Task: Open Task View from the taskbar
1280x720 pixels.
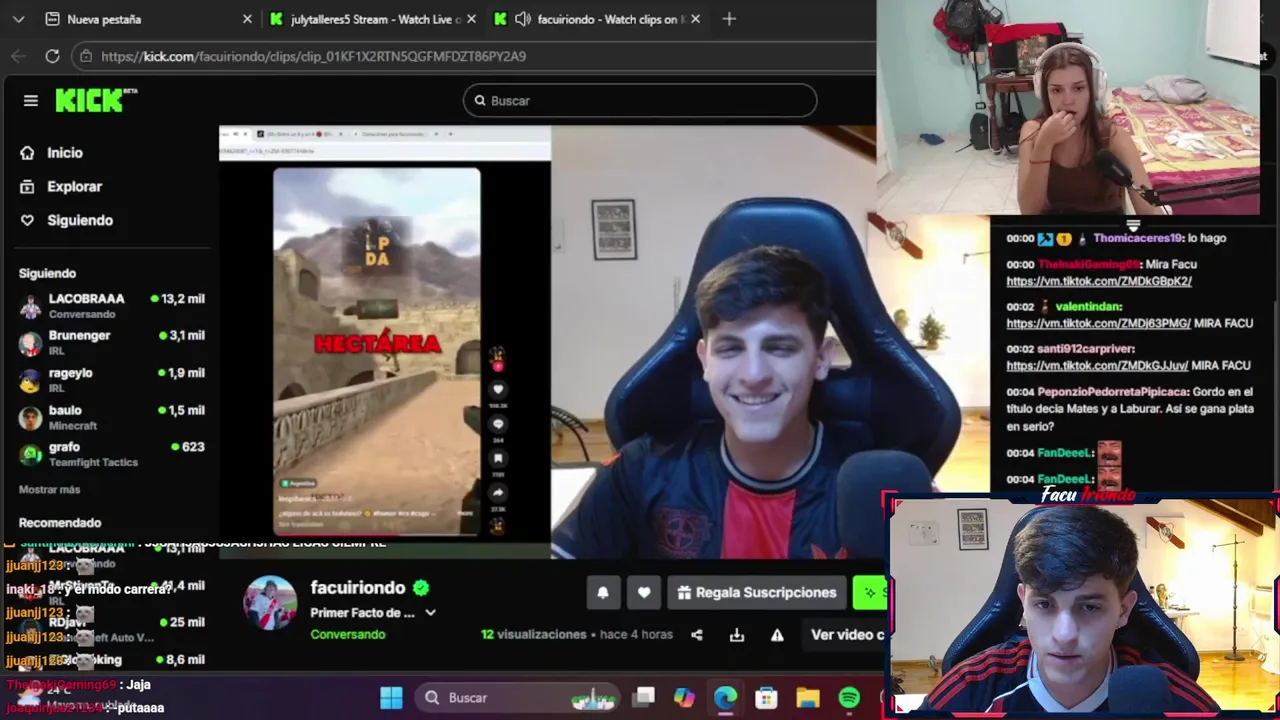Action: pos(645,698)
